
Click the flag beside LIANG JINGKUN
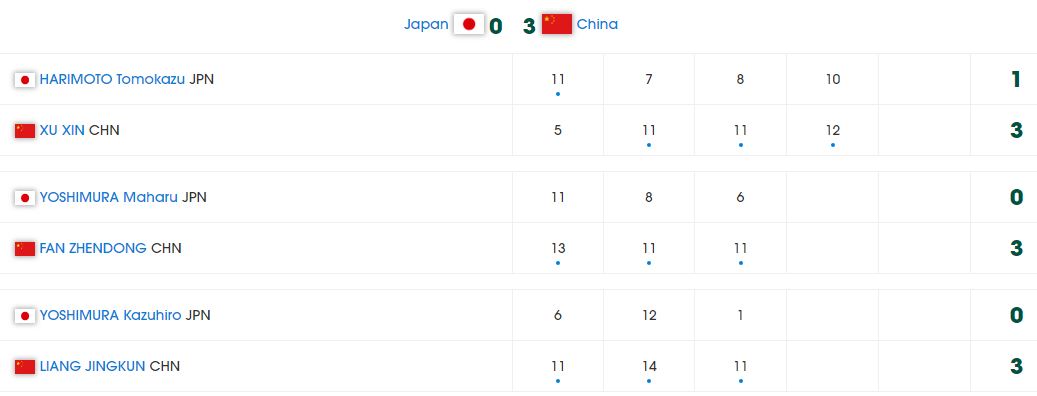point(25,367)
